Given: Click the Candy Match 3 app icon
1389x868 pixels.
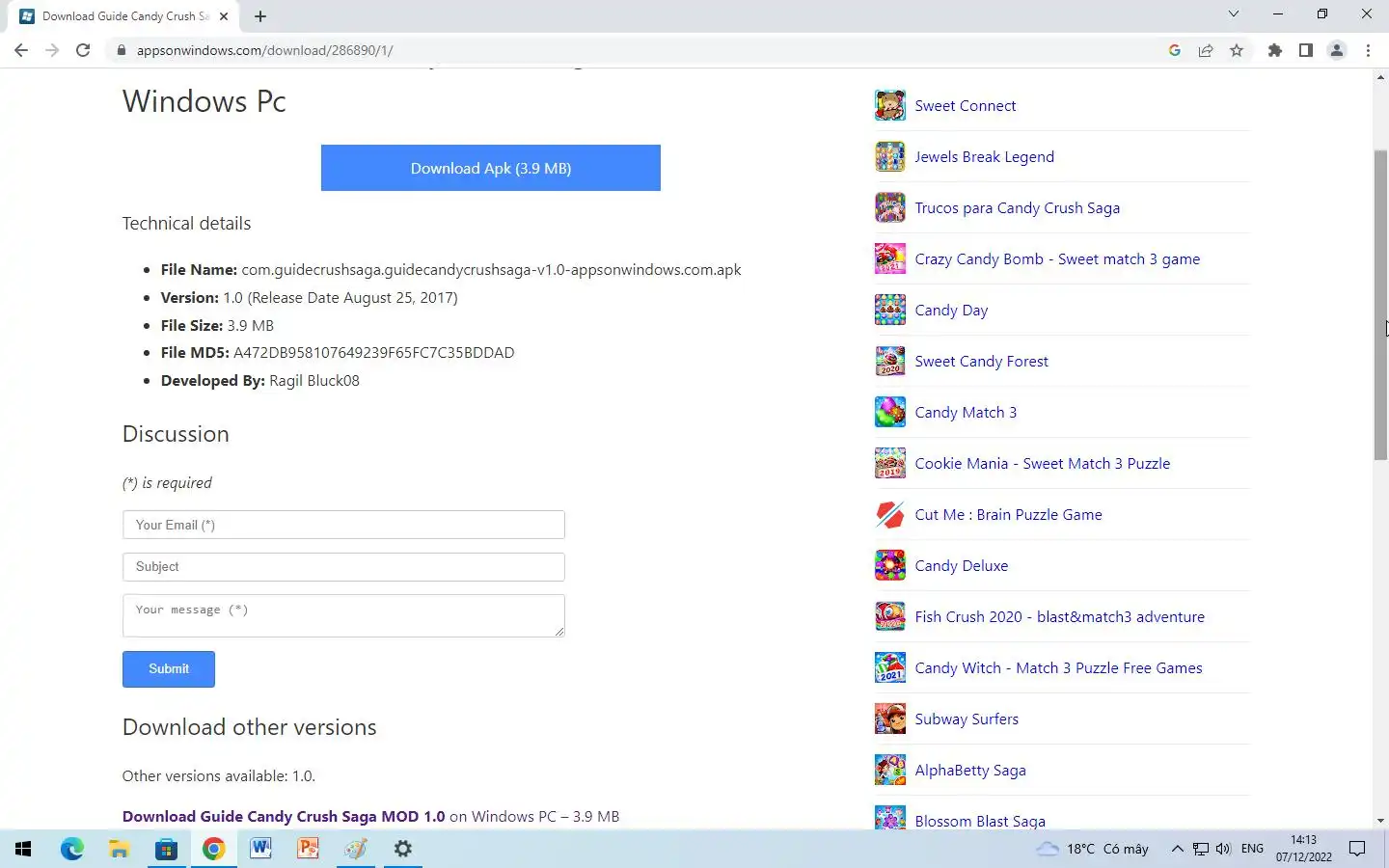Looking at the screenshot, I should pyautogui.click(x=889, y=412).
